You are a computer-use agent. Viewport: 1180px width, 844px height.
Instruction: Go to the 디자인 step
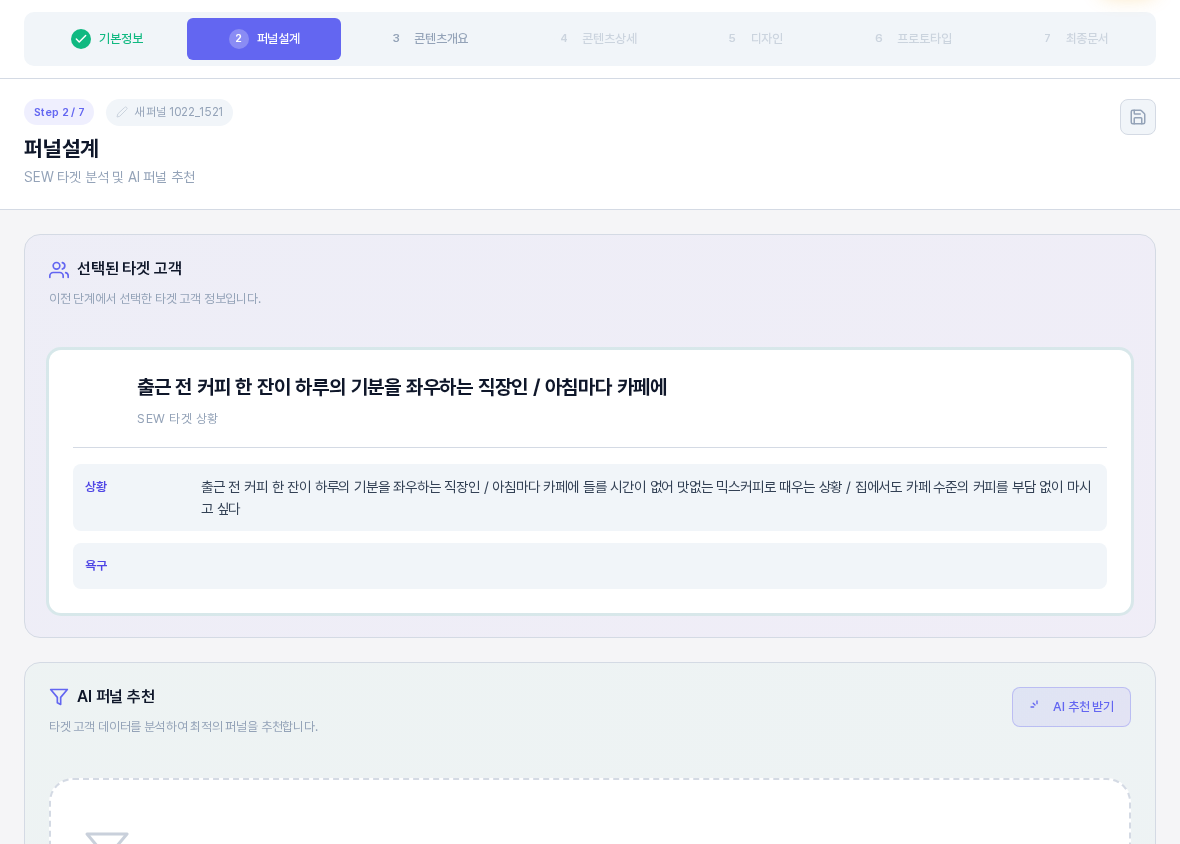point(756,38)
